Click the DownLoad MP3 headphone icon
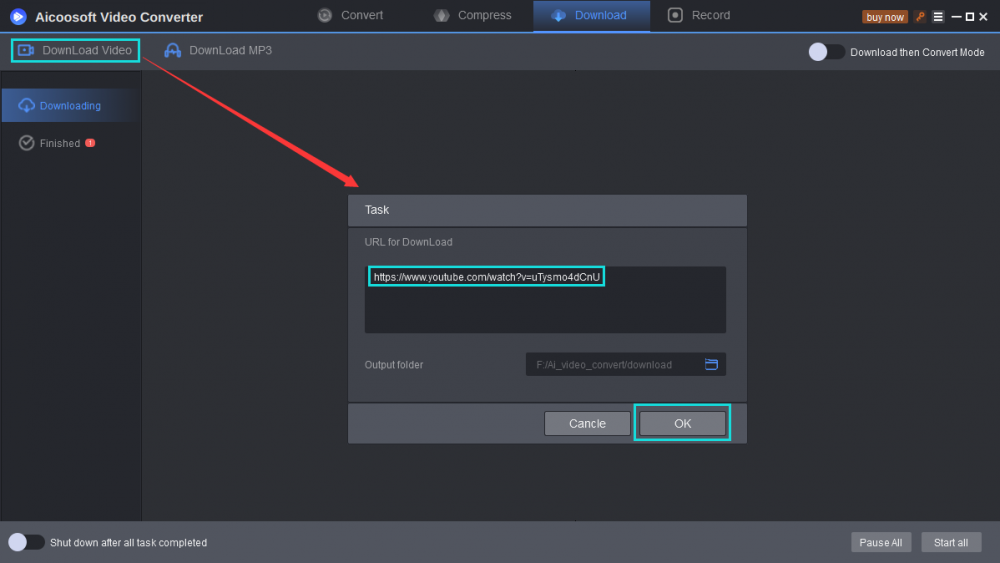1000x563 pixels. coord(173,50)
